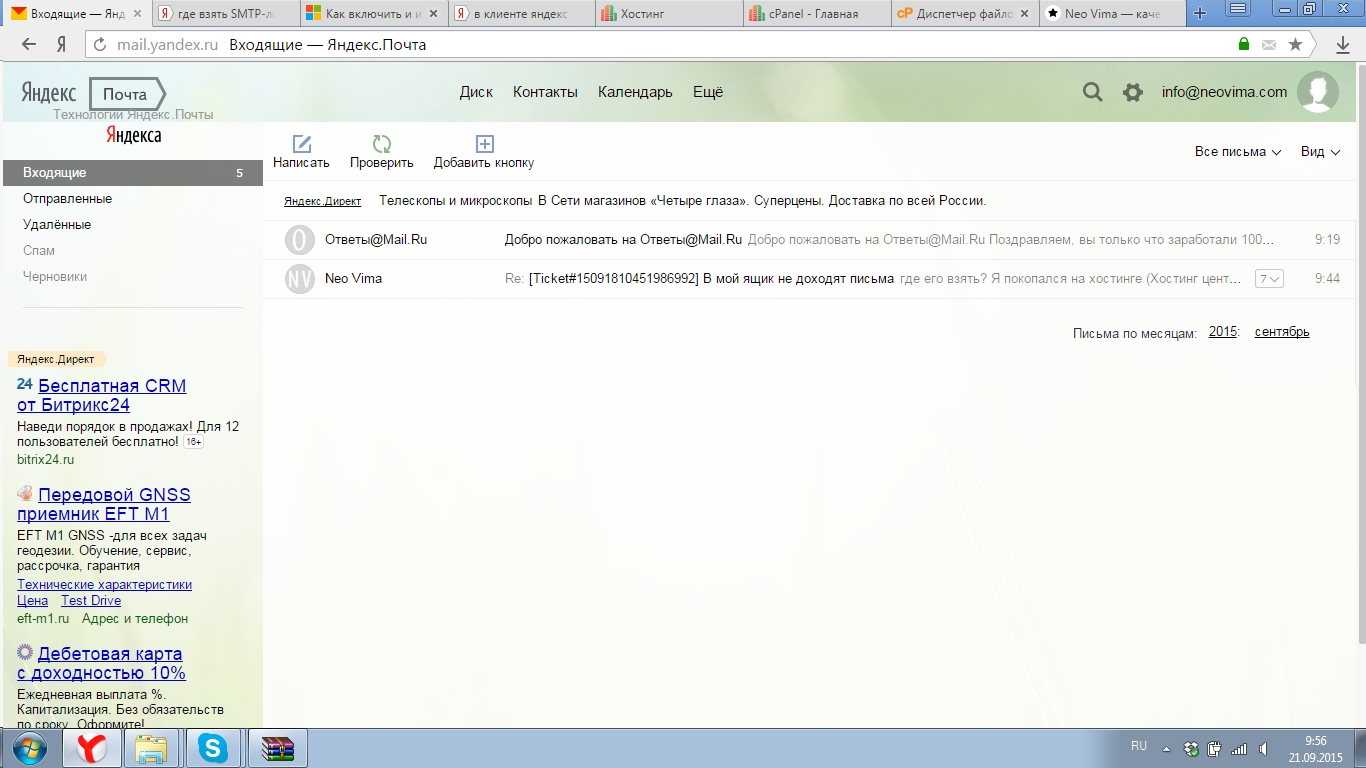Click the Neo Vima NV sender avatar
This screenshot has width=1366, height=768.
click(x=300, y=279)
